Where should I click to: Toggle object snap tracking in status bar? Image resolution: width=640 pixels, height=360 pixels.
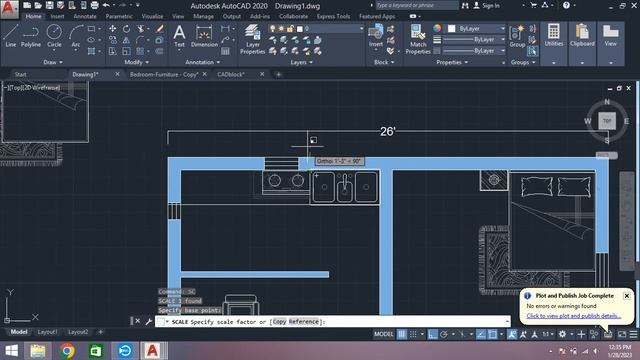click(481, 334)
